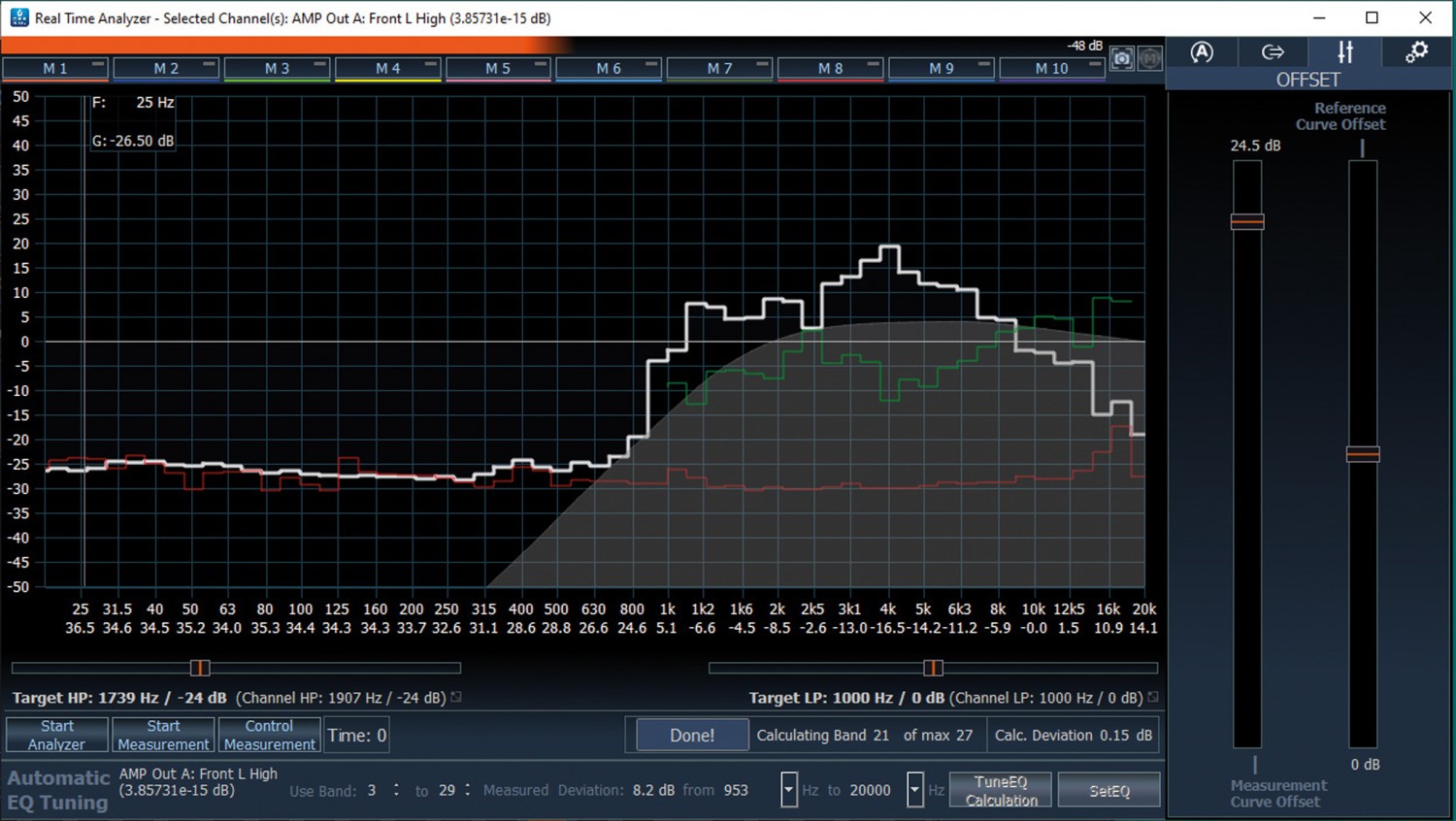Clear memory M 3 with its dash icon
Screen dimensions: 1456x821
[x=319, y=64]
